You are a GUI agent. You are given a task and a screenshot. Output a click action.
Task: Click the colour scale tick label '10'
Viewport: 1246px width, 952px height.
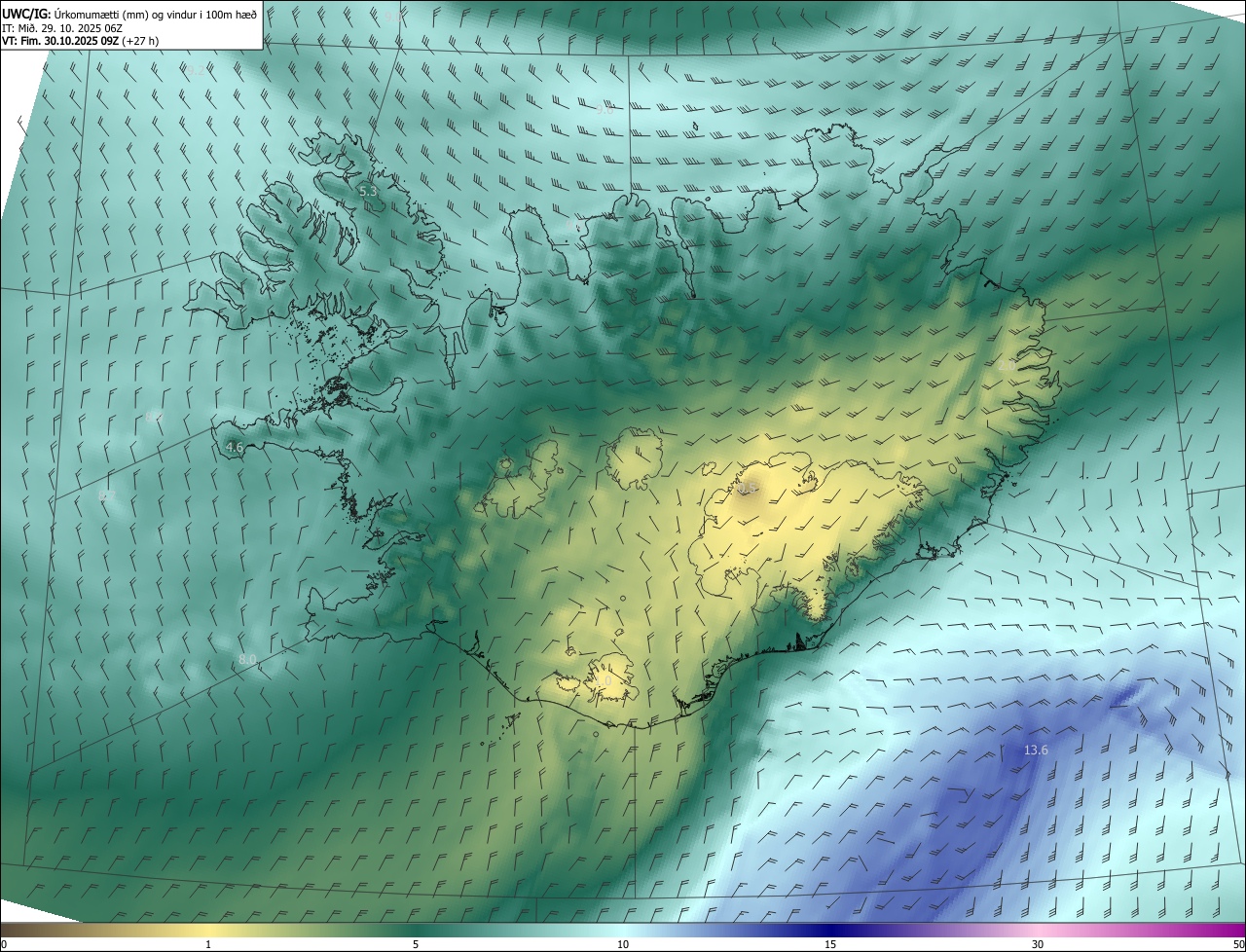click(x=623, y=944)
